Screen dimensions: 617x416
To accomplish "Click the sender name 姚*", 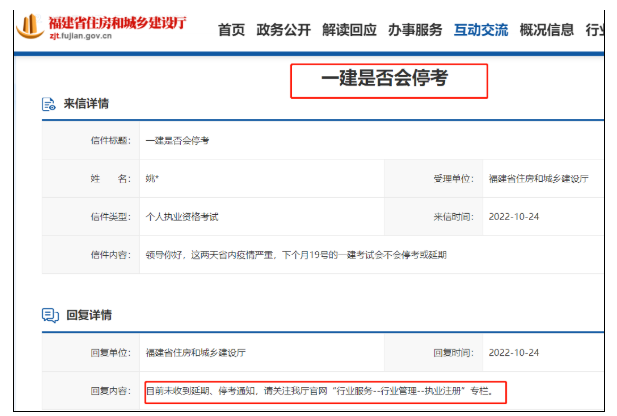I will 152,179.
